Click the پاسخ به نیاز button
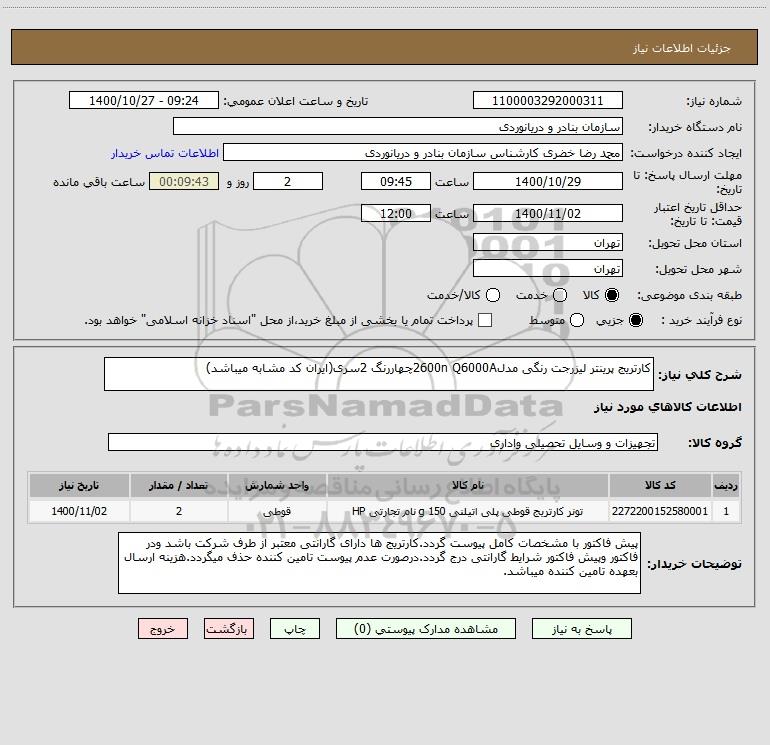Image resolution: width=770 pixels, height=745 pixels. click(x=581, y=629)
